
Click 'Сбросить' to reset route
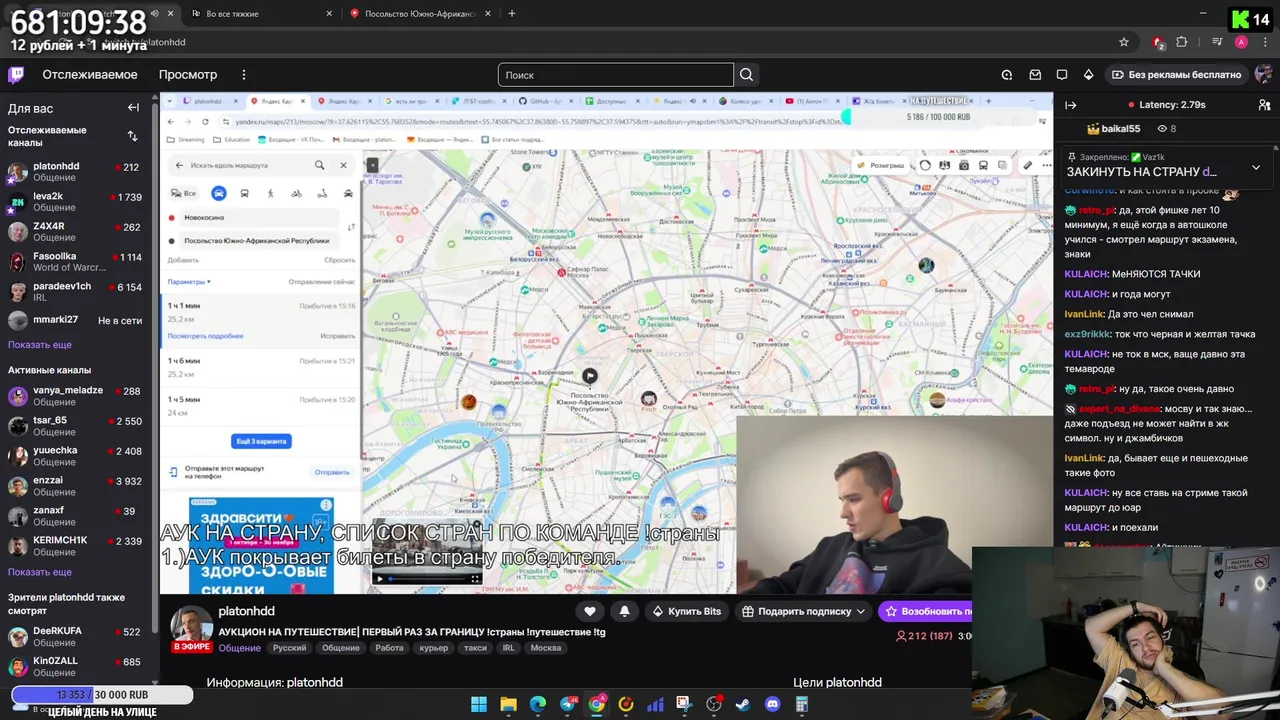tap(340, 260)
